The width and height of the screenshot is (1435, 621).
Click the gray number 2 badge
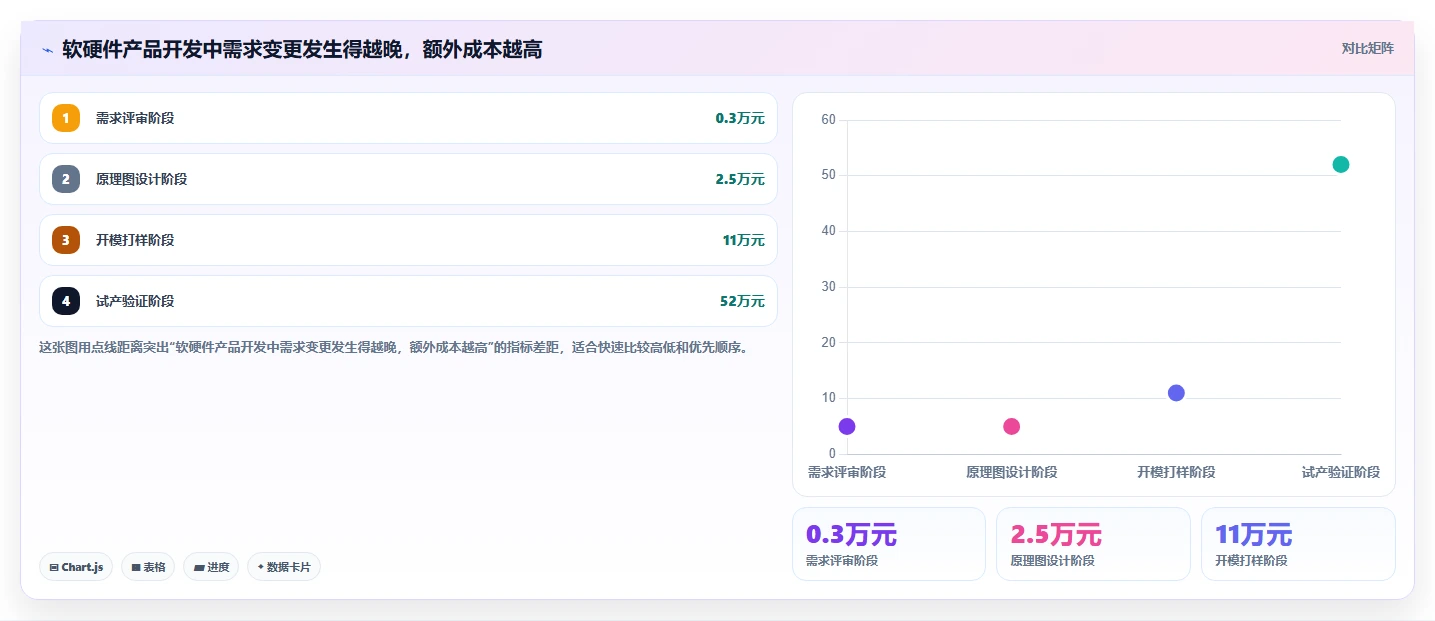pos(66,179)
